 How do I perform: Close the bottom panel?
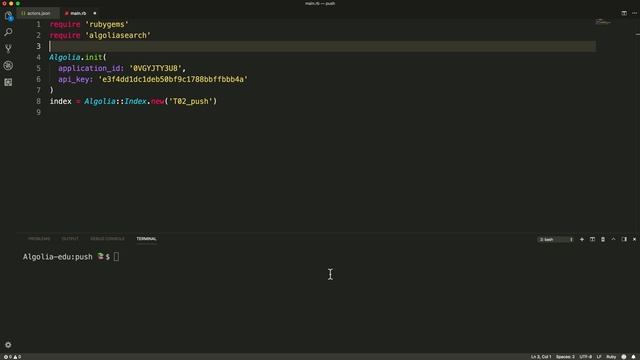(634, 239)
